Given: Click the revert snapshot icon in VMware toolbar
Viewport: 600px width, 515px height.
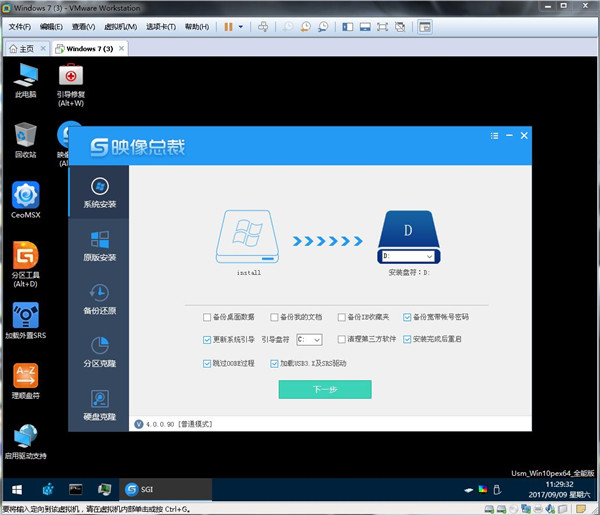Looking at the screenshot, I should [x=305, y=27].
